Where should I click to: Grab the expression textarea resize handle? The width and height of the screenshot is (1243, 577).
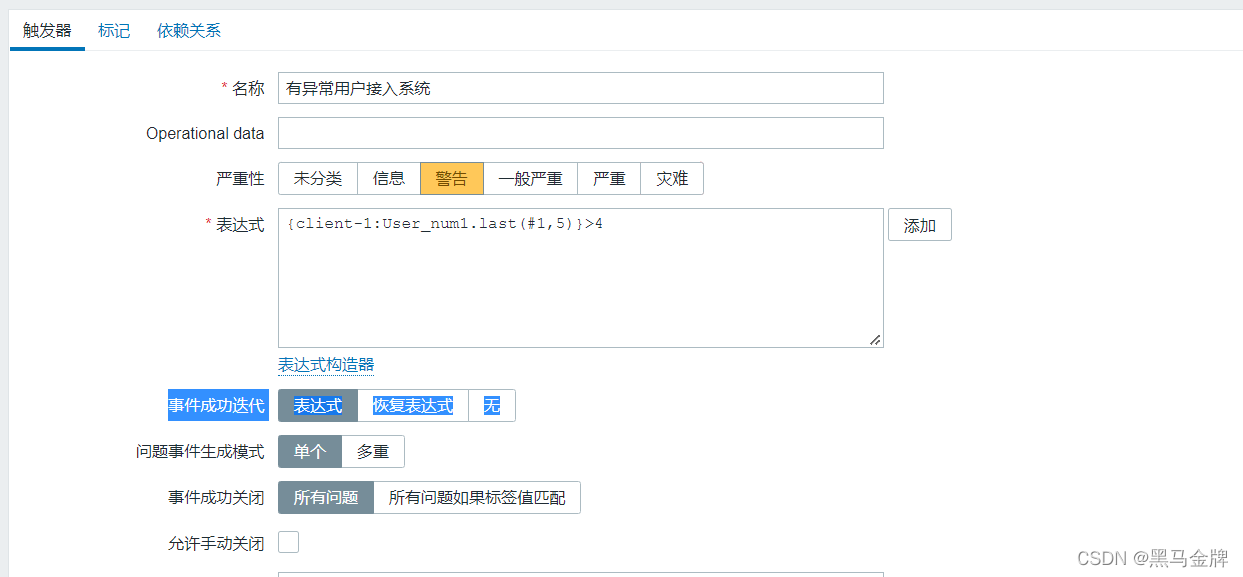[875, 340]
